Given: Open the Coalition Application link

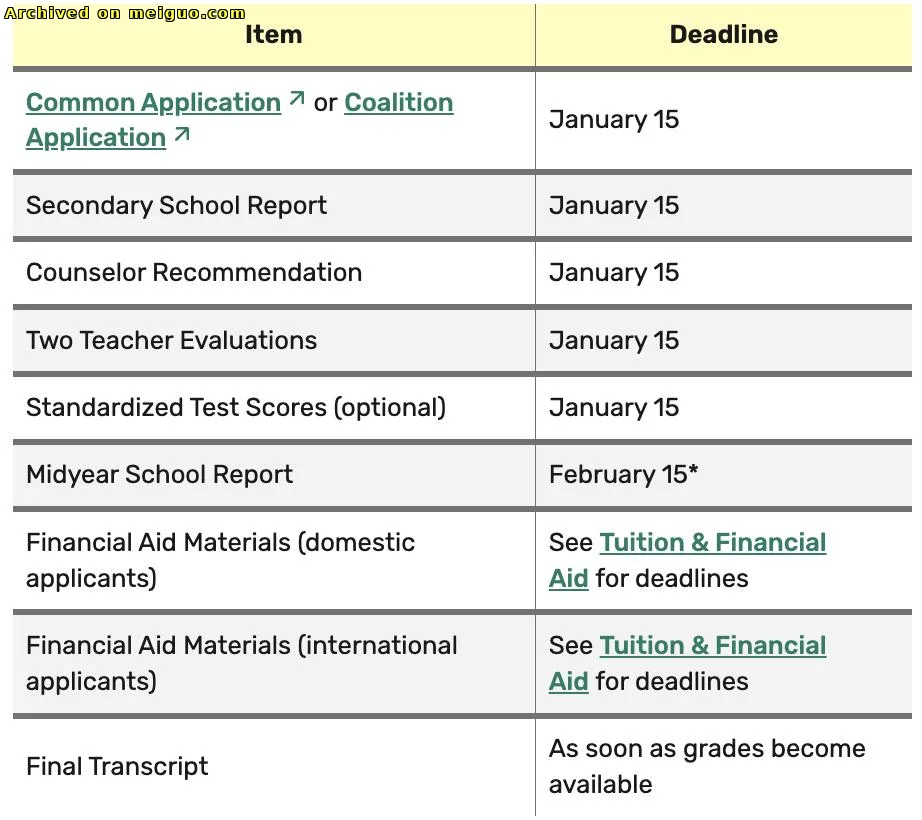Looking at the screenshot, I should pyautogui.click(x=398, y=103).
